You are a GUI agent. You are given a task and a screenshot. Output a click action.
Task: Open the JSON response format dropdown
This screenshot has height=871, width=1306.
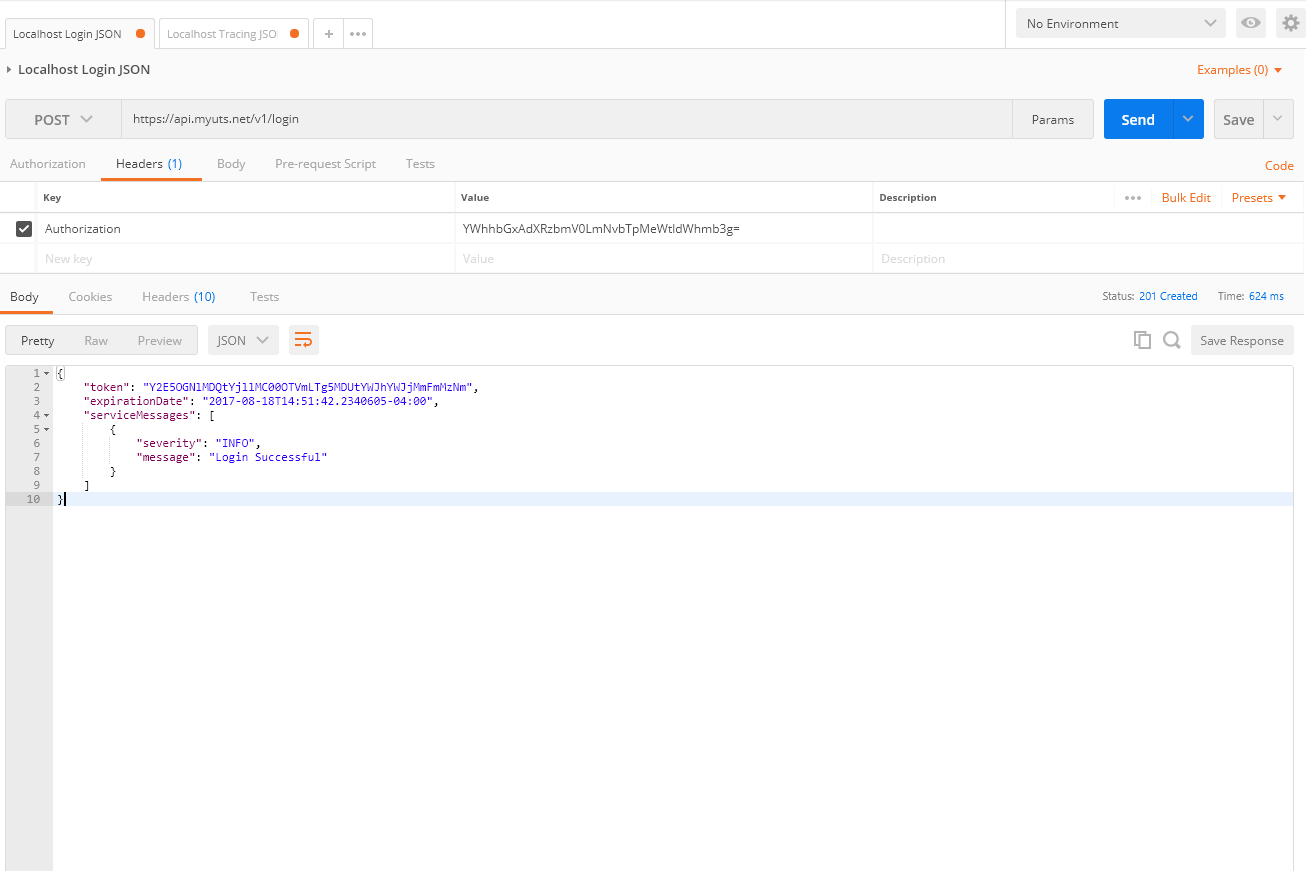[x=242, y=340]
